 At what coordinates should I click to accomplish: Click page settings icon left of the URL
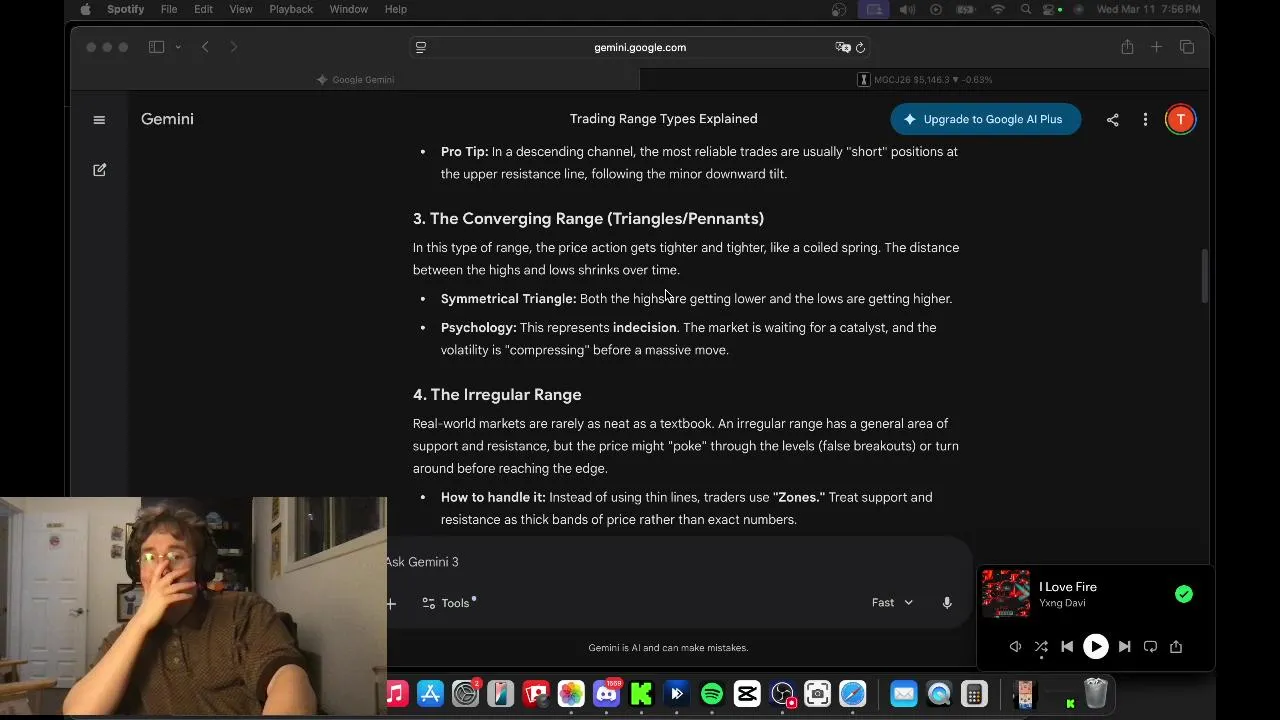421,47
